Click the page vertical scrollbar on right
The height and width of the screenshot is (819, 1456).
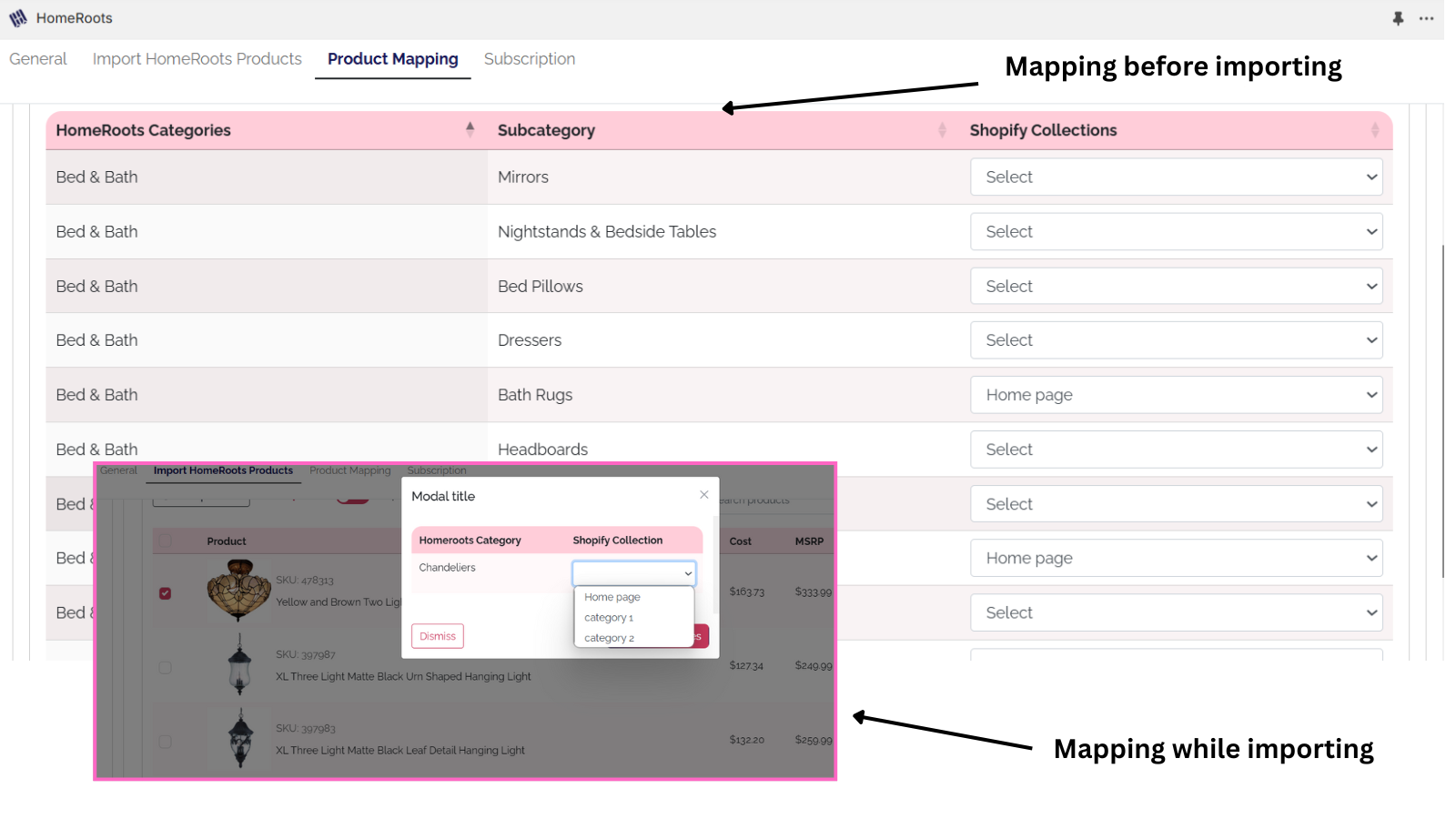pos(1443,409)
